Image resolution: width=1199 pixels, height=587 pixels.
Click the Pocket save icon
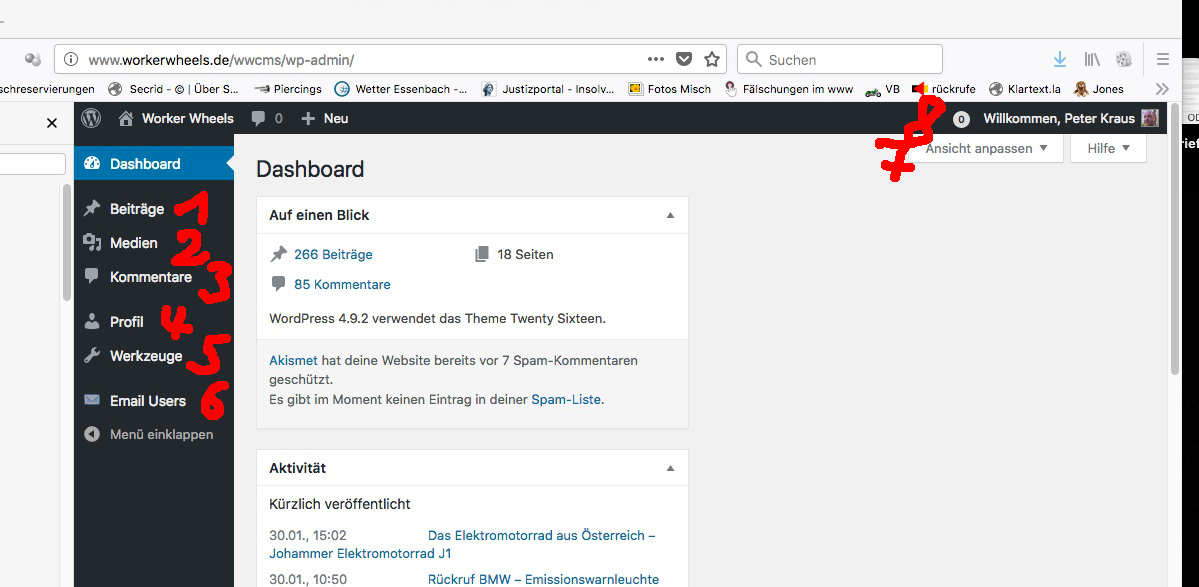point(684,60)
